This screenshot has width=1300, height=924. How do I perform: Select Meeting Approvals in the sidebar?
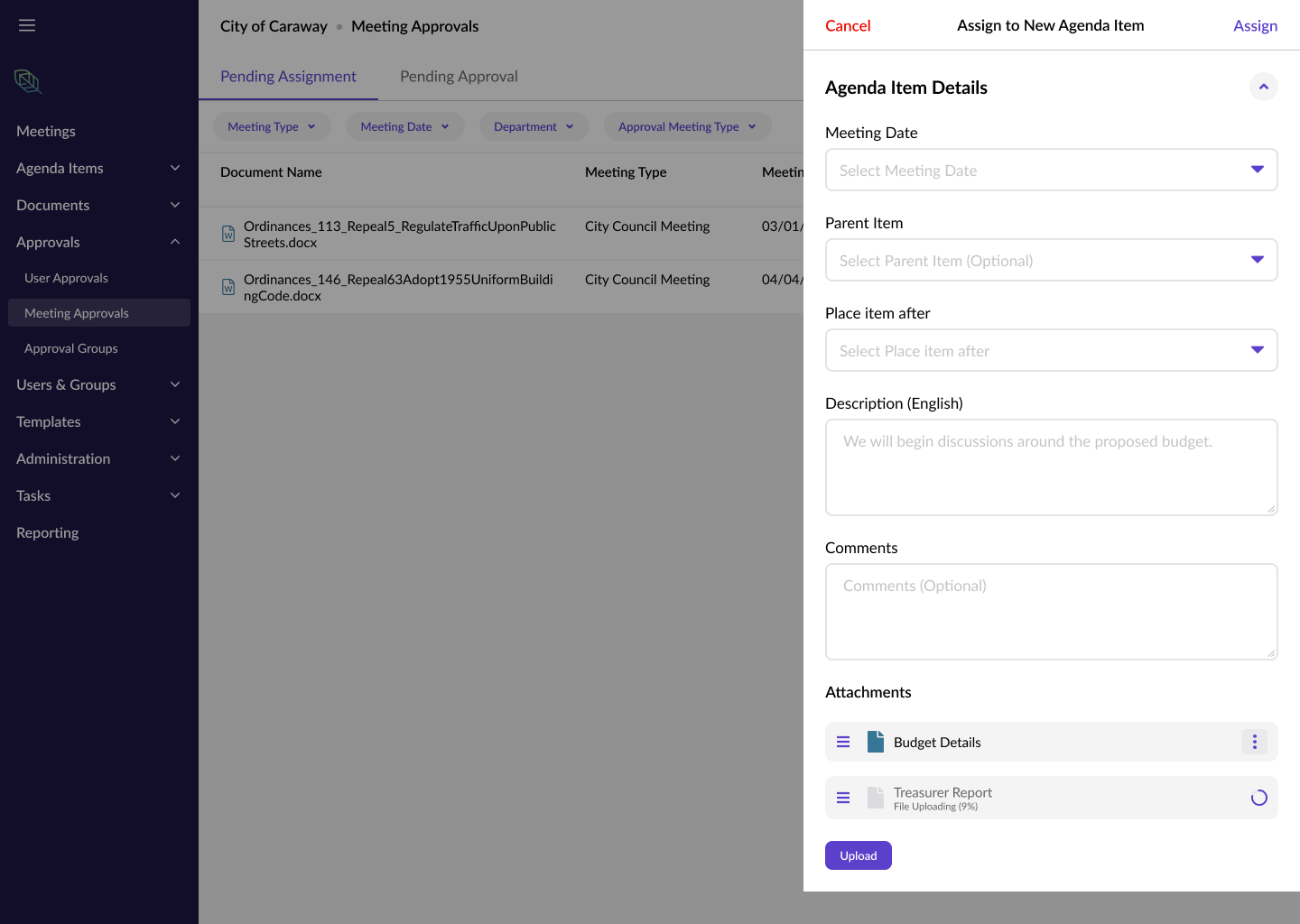[99, 313]
